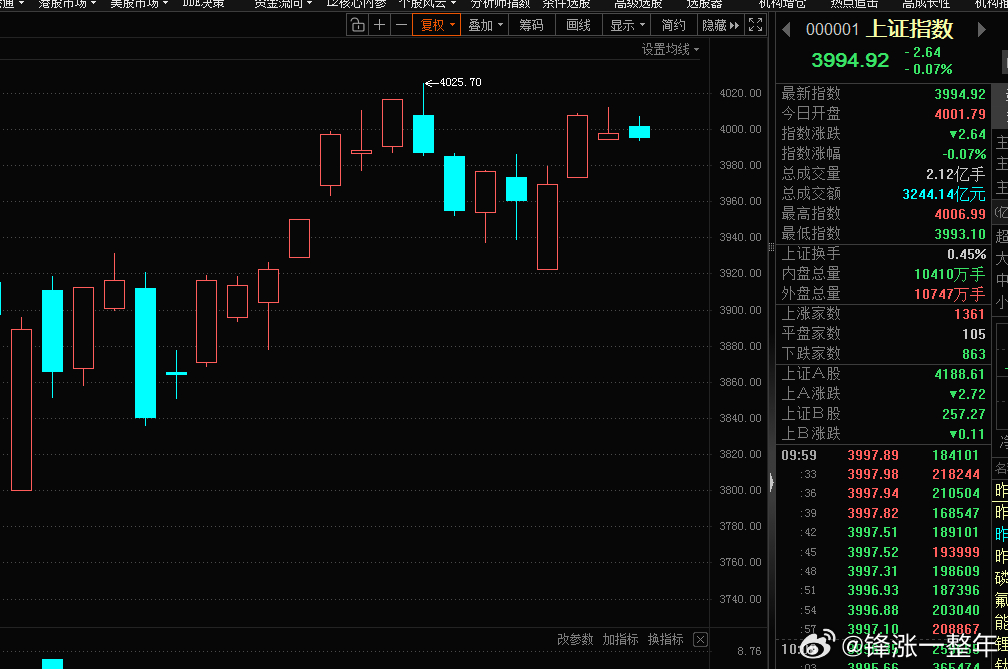1008x669 pixels.
Task: Click the 09:59 tick row time
Action: click(799, 455)
